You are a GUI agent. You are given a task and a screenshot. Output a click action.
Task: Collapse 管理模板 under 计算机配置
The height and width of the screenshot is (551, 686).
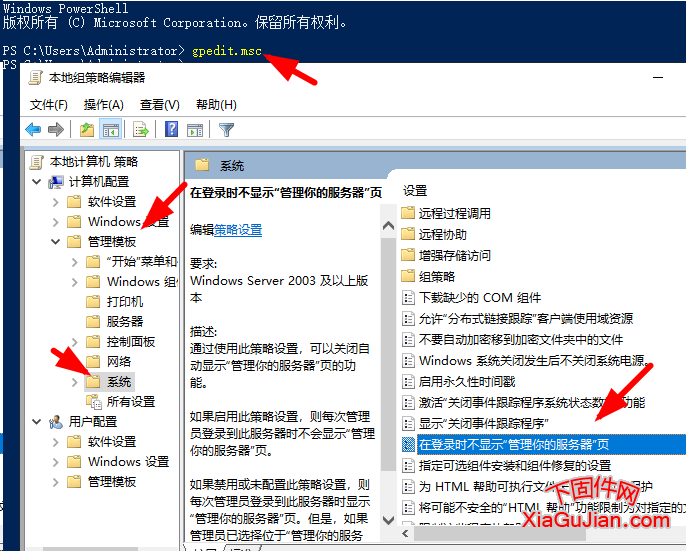coord(56,242)
